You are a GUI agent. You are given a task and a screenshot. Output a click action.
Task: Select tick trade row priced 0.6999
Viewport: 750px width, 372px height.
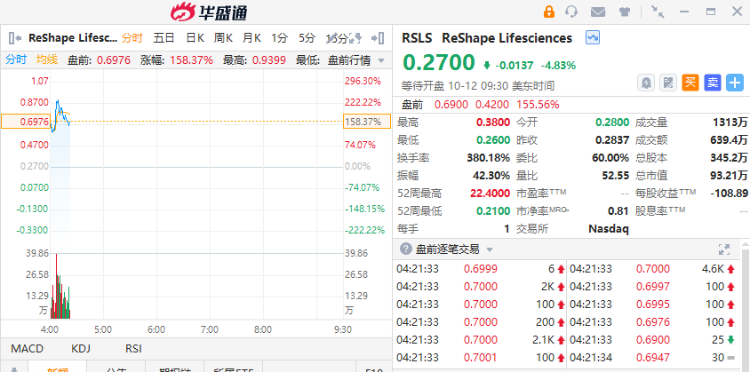481,269
